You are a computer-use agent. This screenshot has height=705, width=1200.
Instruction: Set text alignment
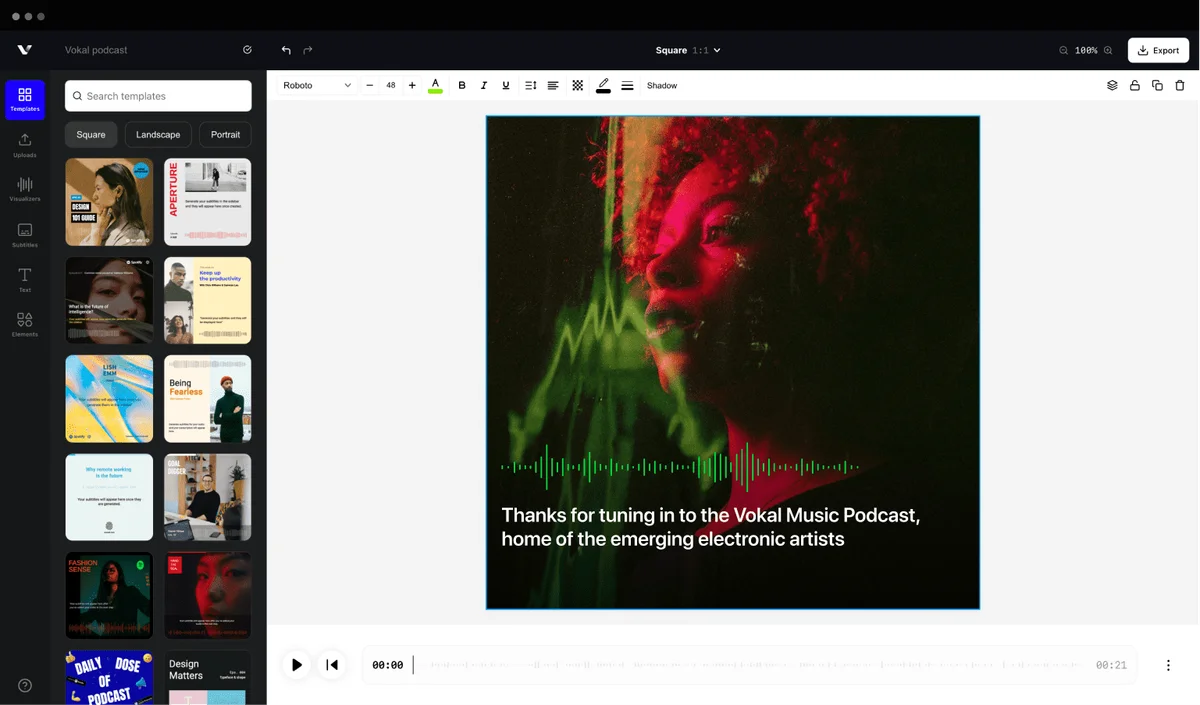click(553, 86)
